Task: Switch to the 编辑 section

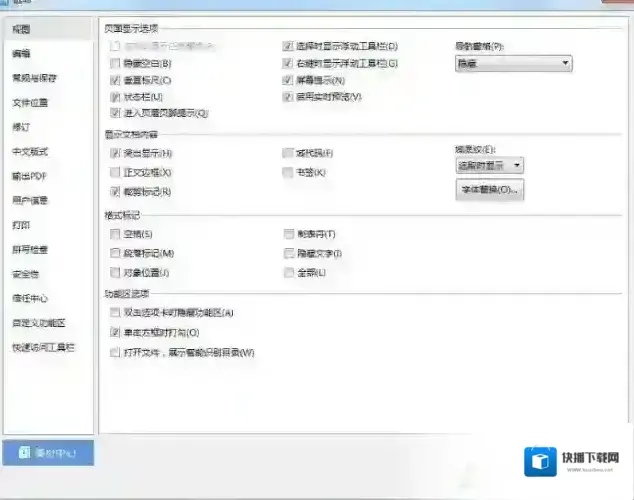Action: tap(21, 53)
